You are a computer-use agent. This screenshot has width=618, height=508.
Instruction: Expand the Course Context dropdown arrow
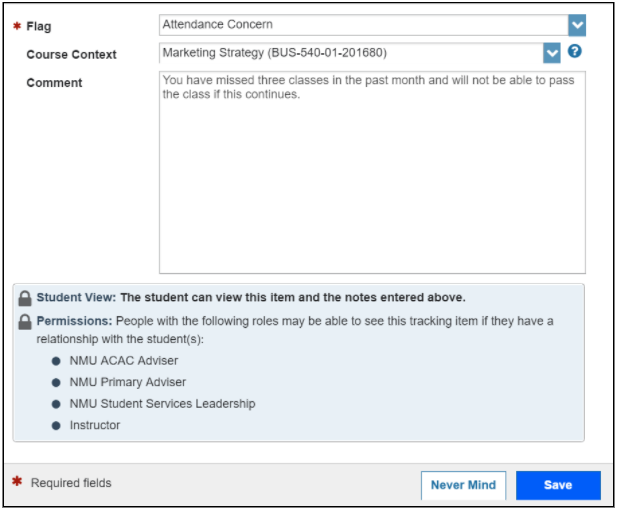[551, 52]
